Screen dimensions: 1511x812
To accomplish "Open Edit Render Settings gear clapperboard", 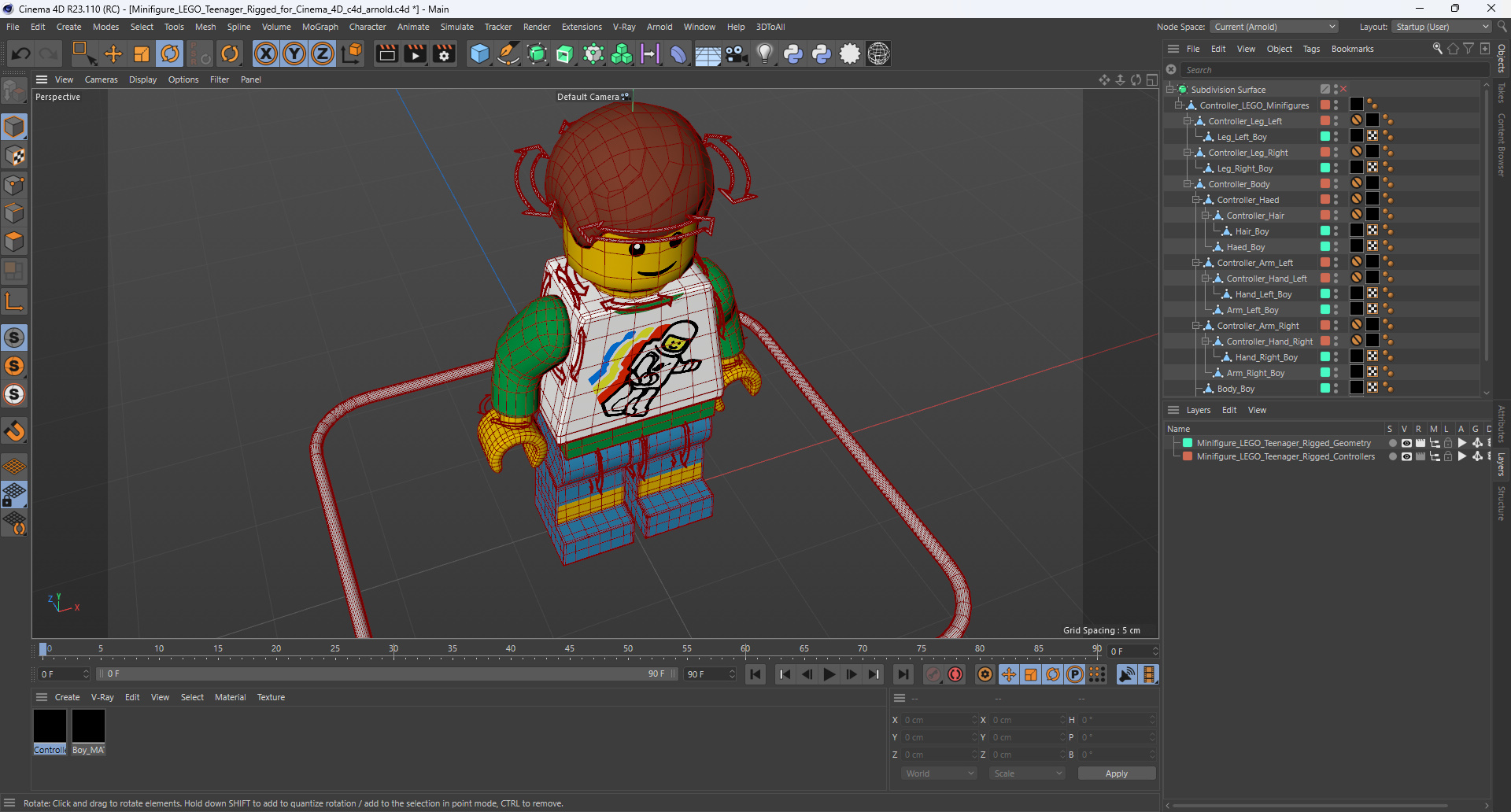I will (x=444, y=54).
